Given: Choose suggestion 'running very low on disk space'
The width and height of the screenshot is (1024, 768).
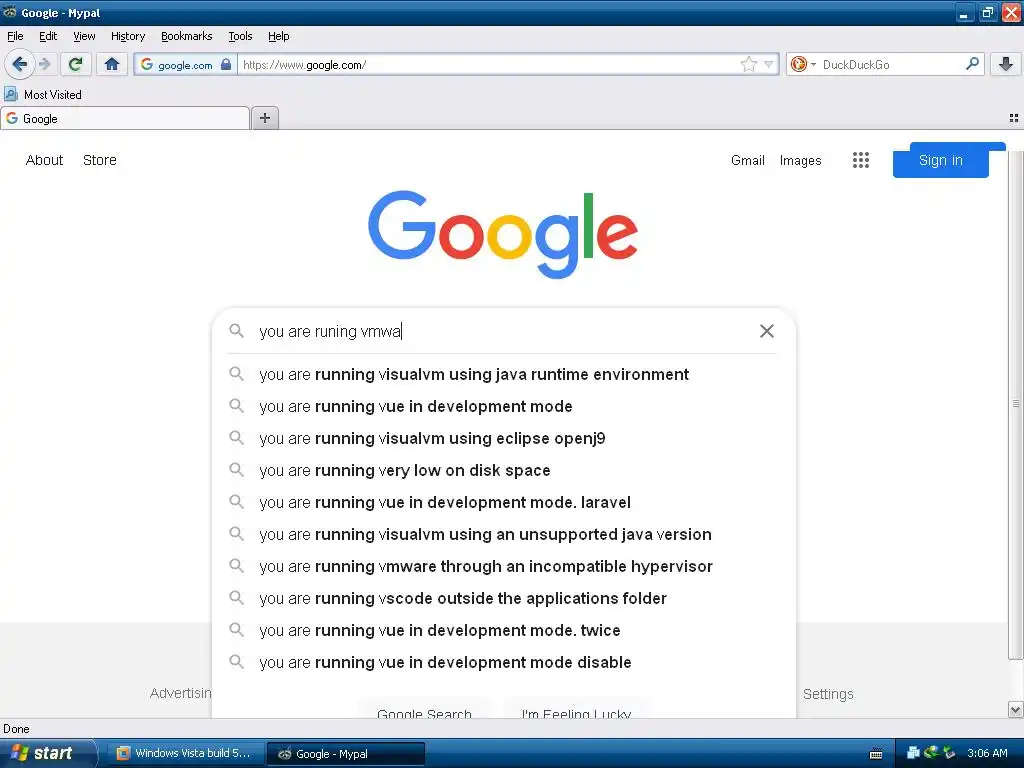Looking at the screenshot, I should click(502, 470).
